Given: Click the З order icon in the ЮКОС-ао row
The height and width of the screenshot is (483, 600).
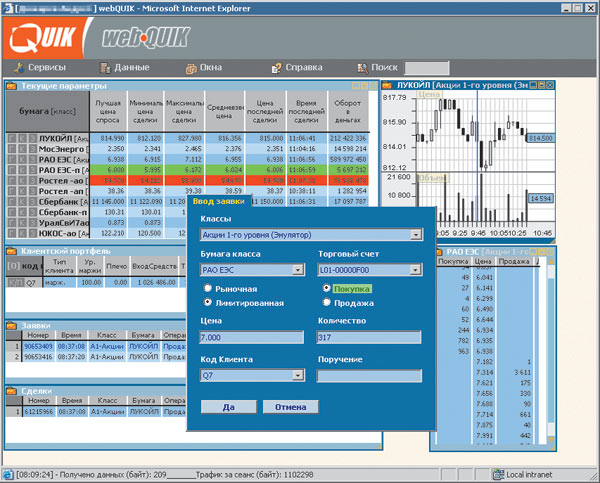Looking at the screenshot, I should pos(33,233).
